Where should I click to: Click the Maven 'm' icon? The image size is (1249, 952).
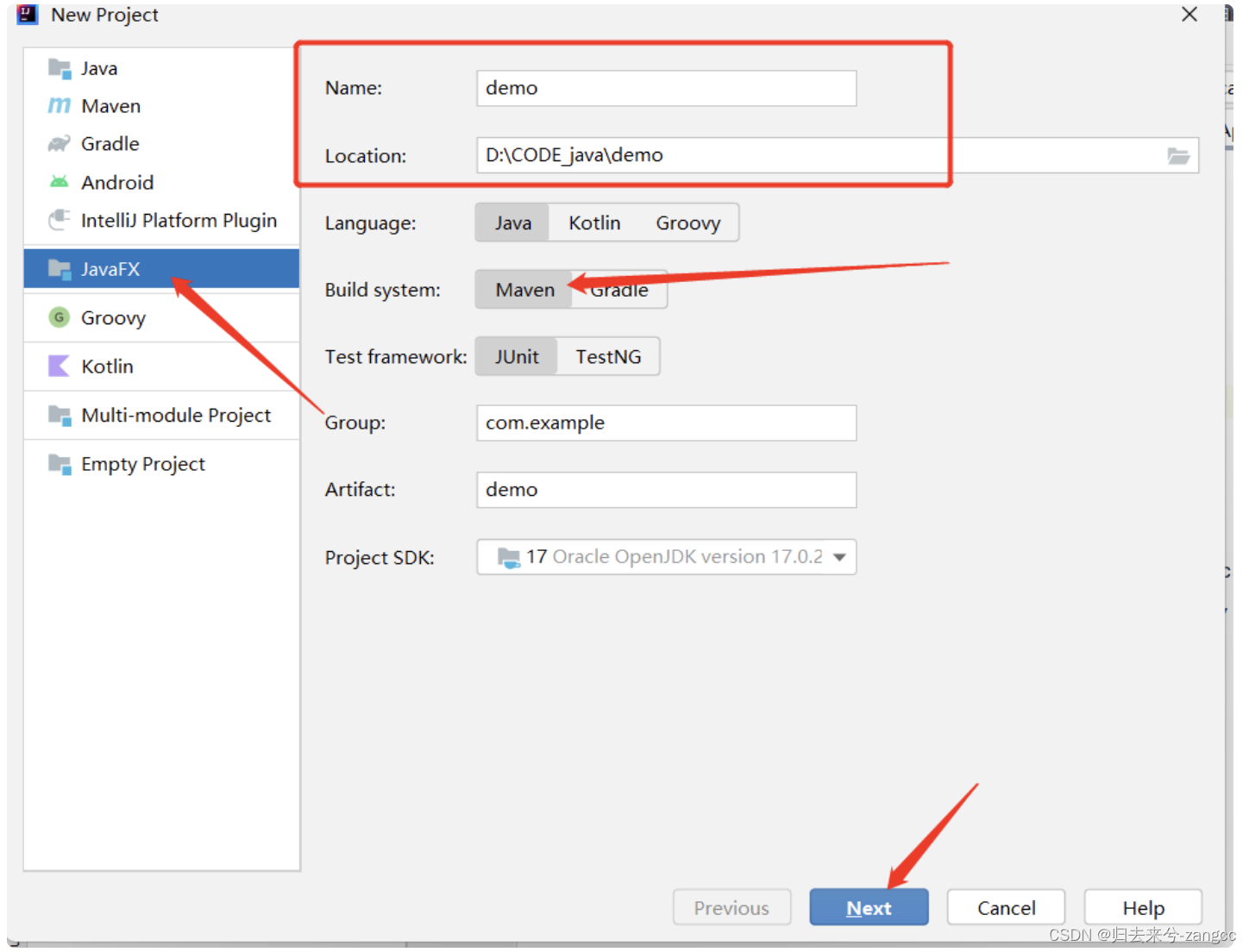click(x=60, y=105)
